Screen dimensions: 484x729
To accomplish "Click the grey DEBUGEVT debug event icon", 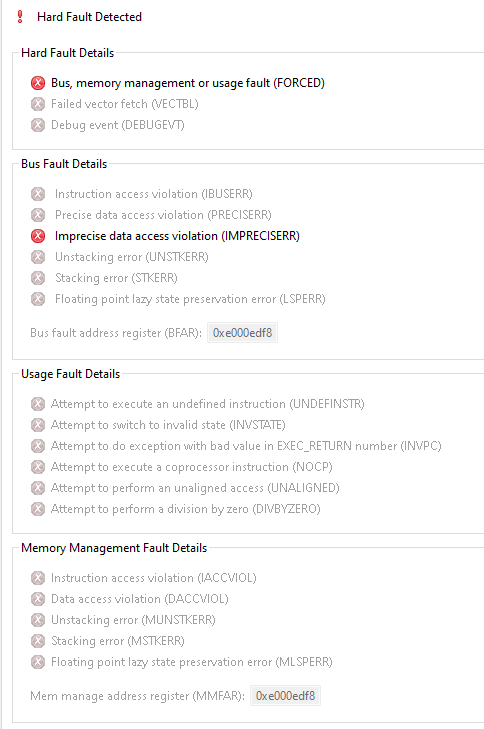I will point(38,125).
